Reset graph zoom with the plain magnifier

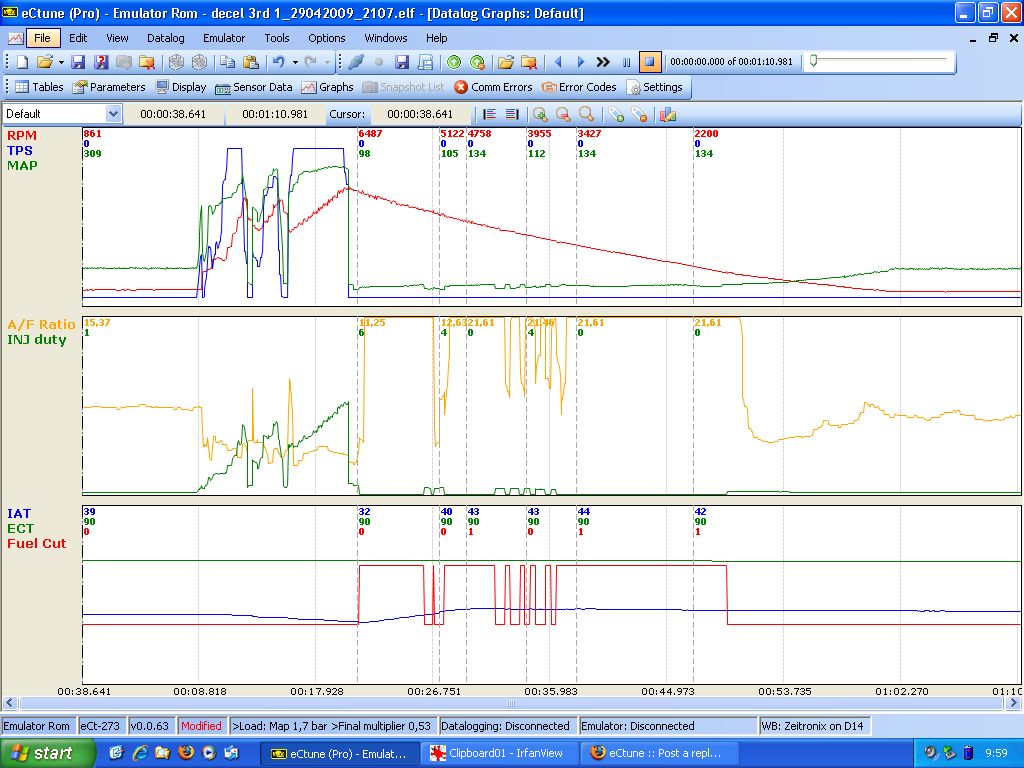(x=586, y=115)
